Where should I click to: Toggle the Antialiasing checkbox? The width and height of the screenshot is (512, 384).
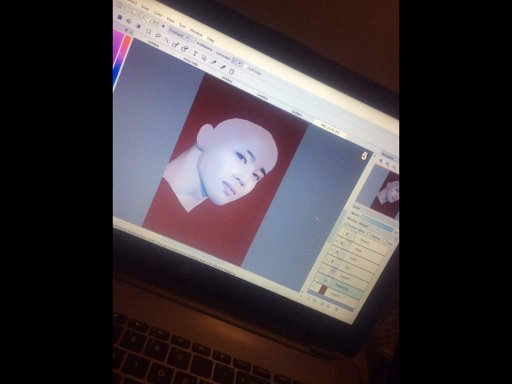[194, 41]
